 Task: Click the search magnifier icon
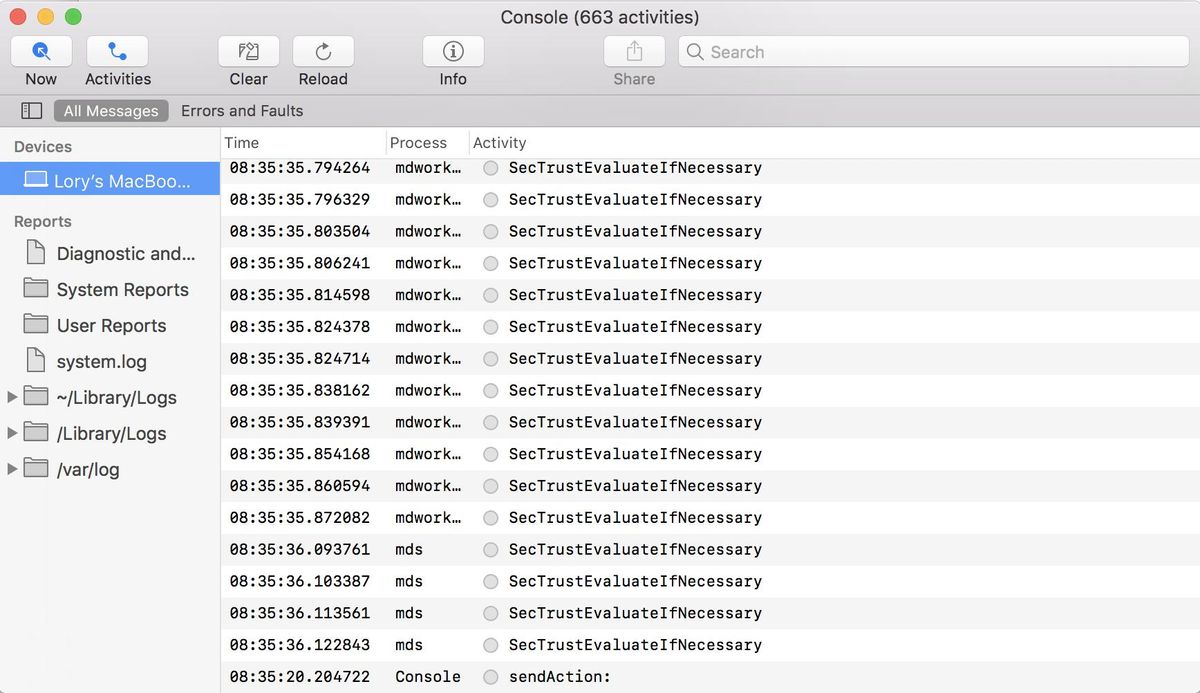point(695,51)
